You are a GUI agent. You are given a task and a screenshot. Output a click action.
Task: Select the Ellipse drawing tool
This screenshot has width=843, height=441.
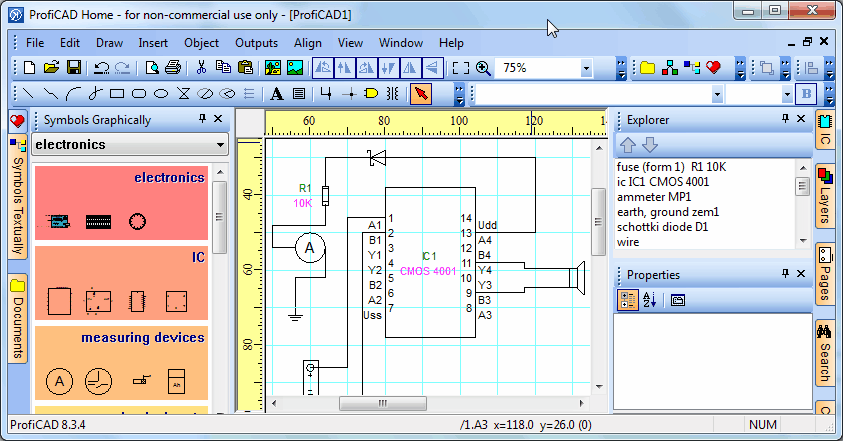point(161,94)
